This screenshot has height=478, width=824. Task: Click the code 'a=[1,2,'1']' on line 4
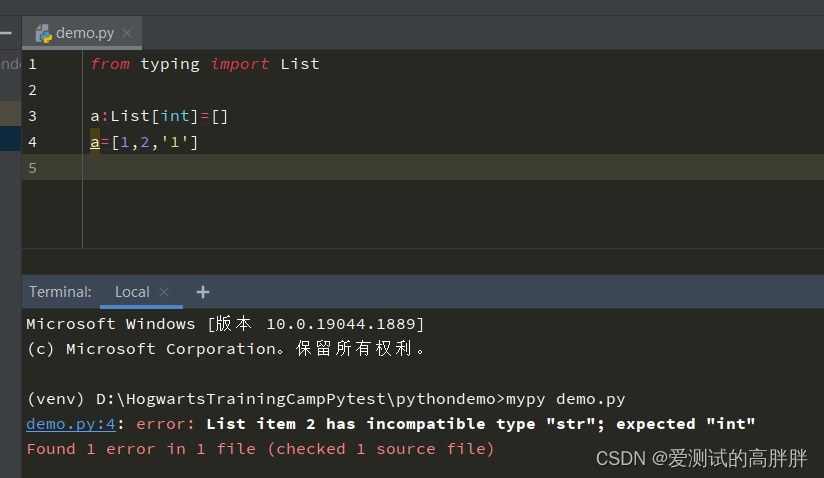(144, 142)
